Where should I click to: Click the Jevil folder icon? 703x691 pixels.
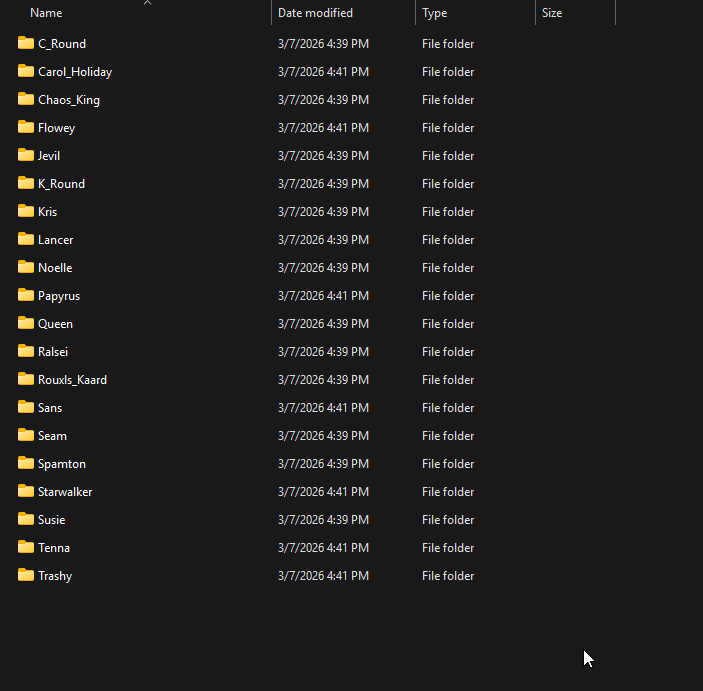click(x=26, y=155)
